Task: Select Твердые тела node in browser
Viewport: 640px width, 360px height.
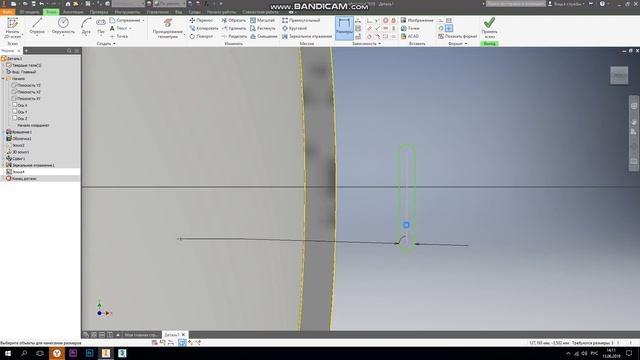Action: (x=24, y=65)
